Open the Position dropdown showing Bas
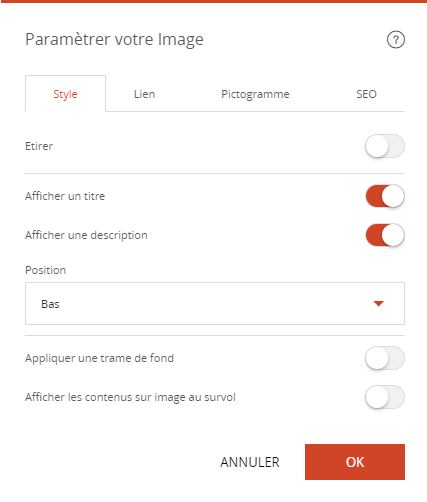Screen dimensions: 427x502 tap(215, 303)
